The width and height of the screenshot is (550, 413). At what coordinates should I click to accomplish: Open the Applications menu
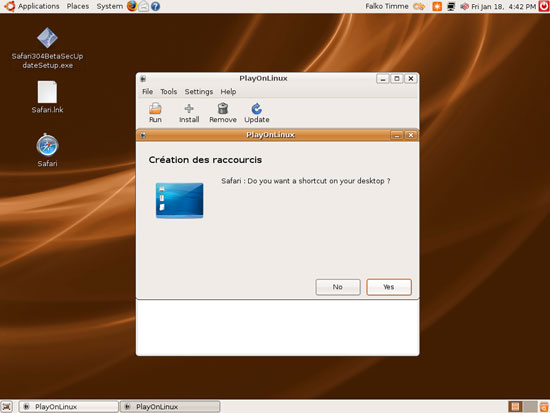[x=39, y=6]
